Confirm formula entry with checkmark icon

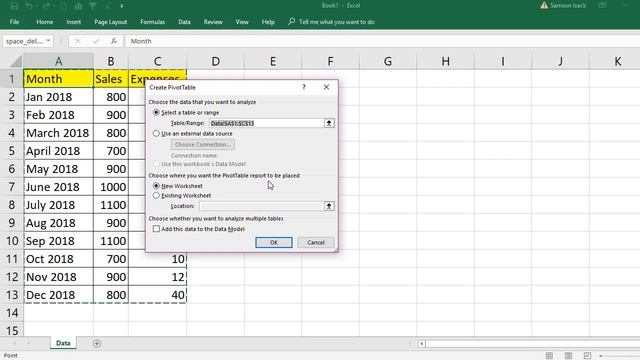tap(96, 41)
